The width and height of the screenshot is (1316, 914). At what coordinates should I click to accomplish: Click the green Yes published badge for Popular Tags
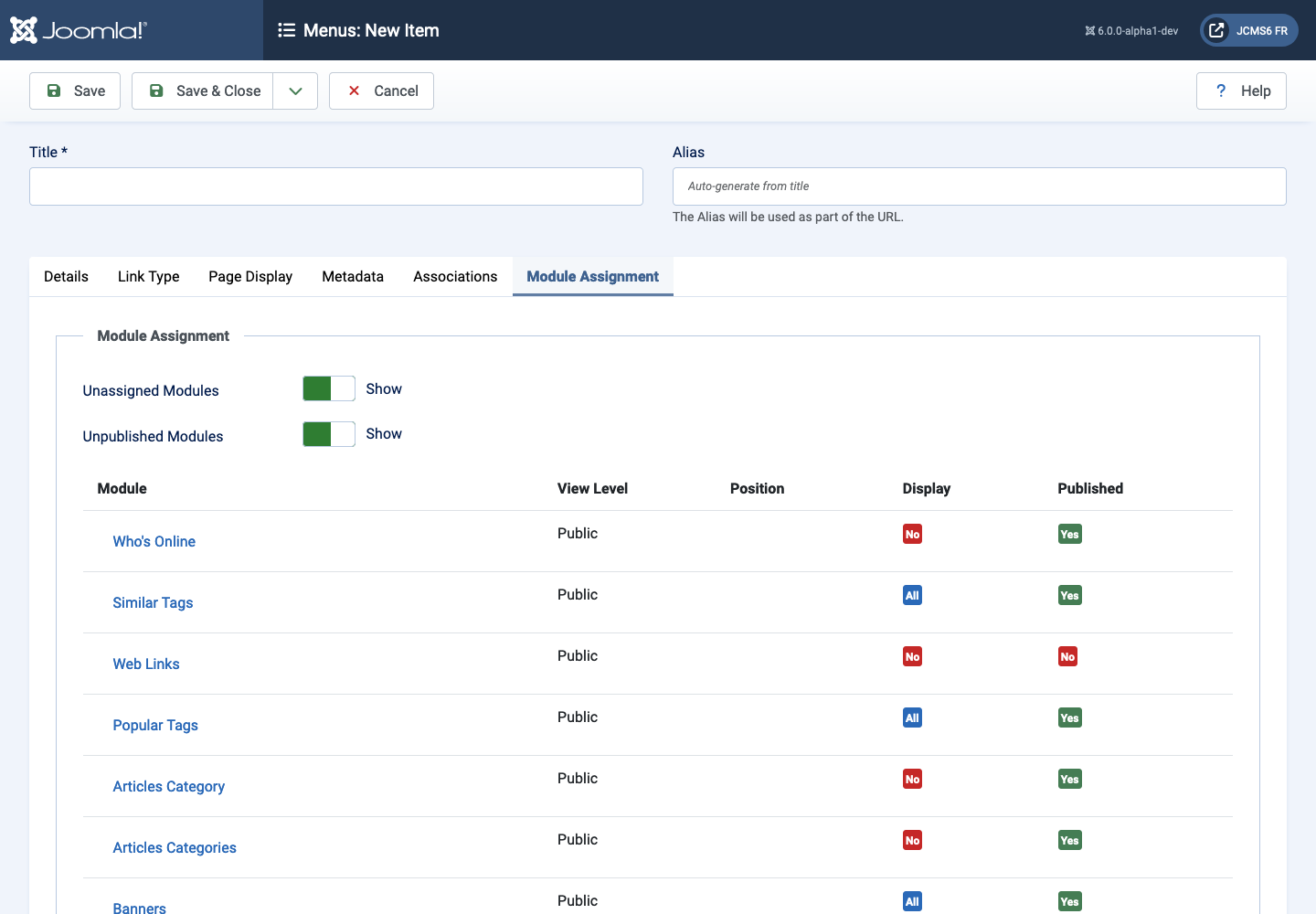tap(1069, 718)
